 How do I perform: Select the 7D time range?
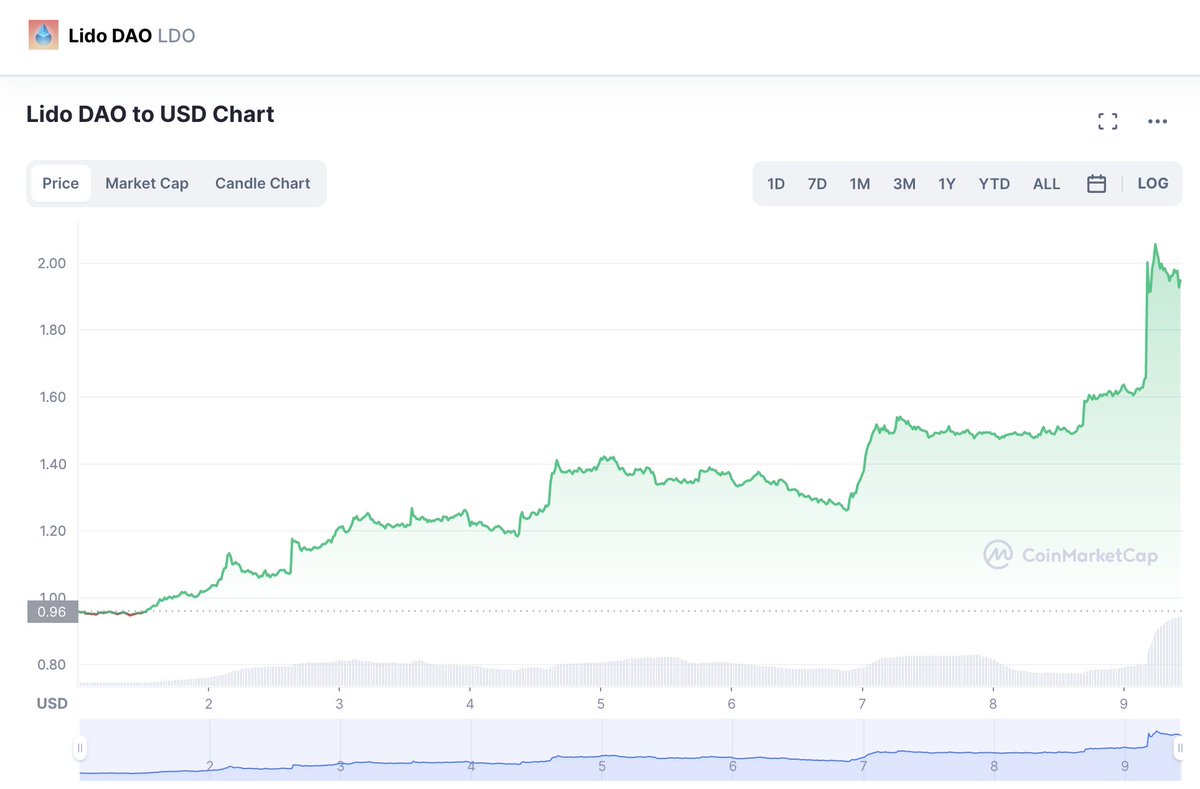coord(817,184)
